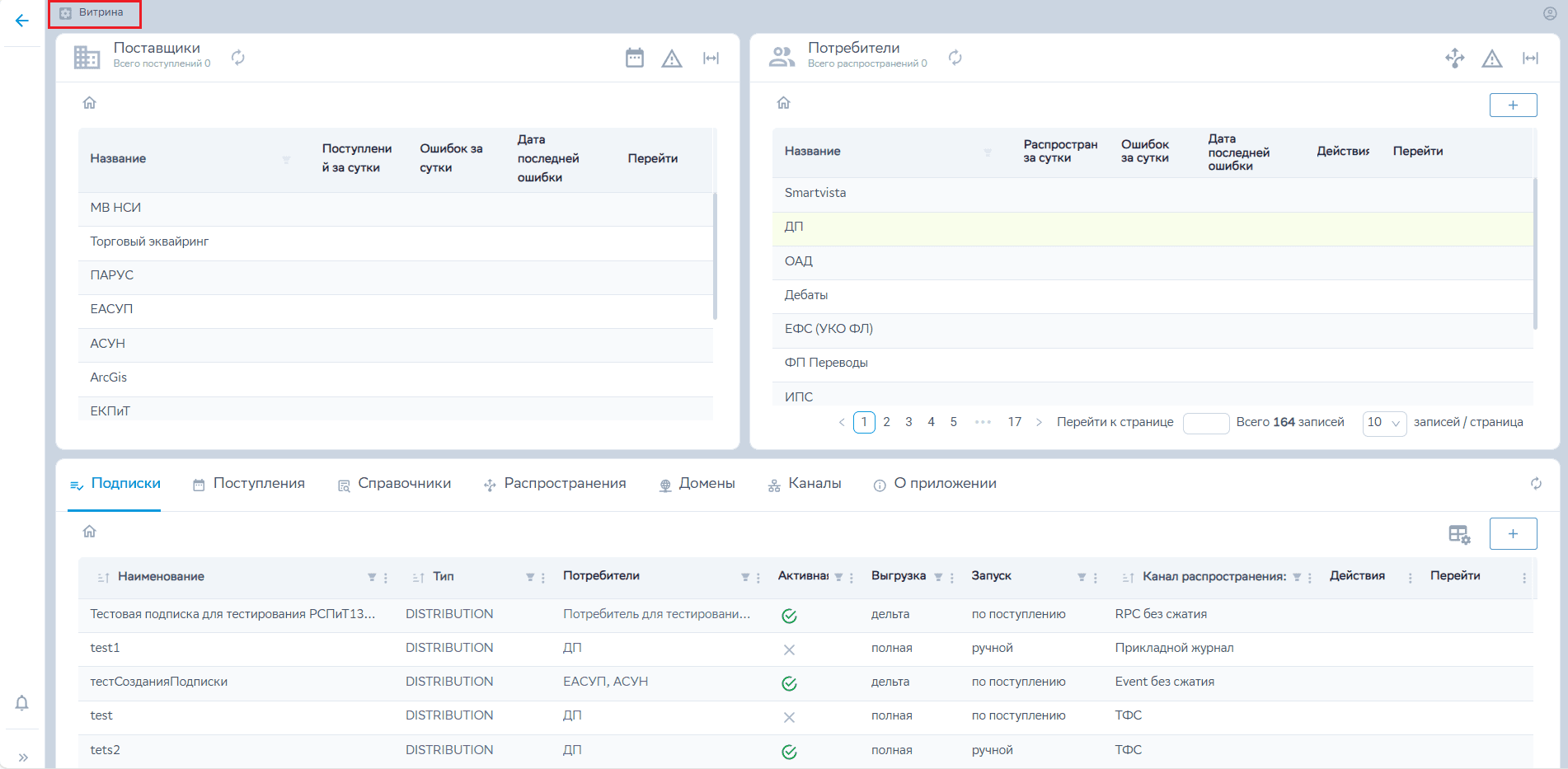Open the calendar icon in Поставщики panel
This screenshot has width=1568, height=769.
(x=634, y=58)
